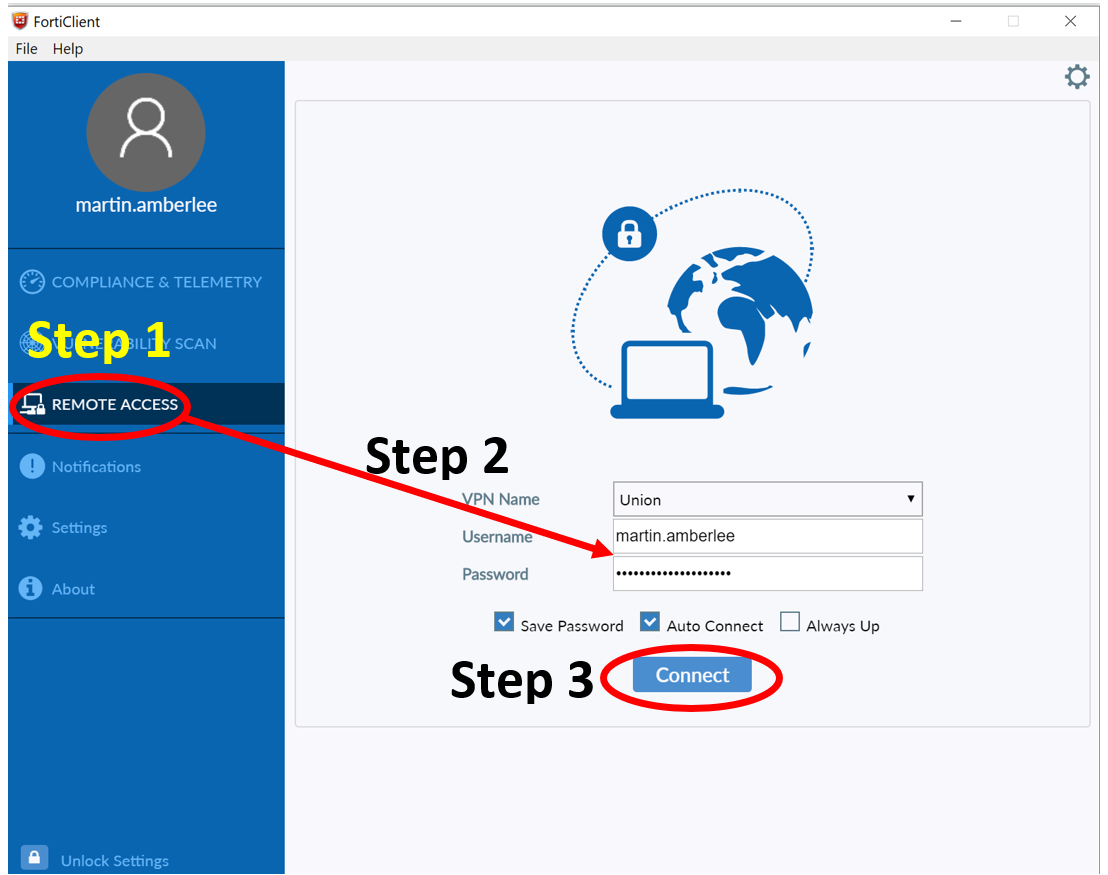Enable the Save Password checkbox
The image size is (1108, 875).
(504, 621)
